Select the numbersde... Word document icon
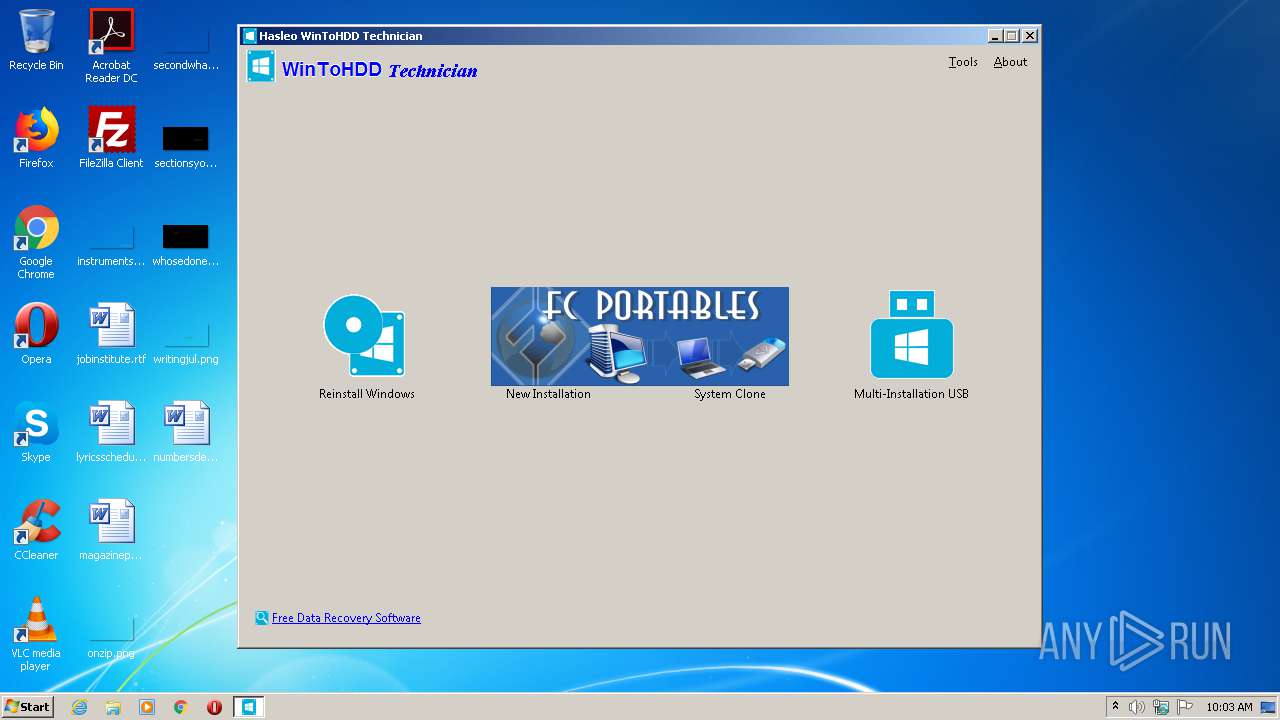Screen dimensions: 1280x720 (x=186, y=432)
